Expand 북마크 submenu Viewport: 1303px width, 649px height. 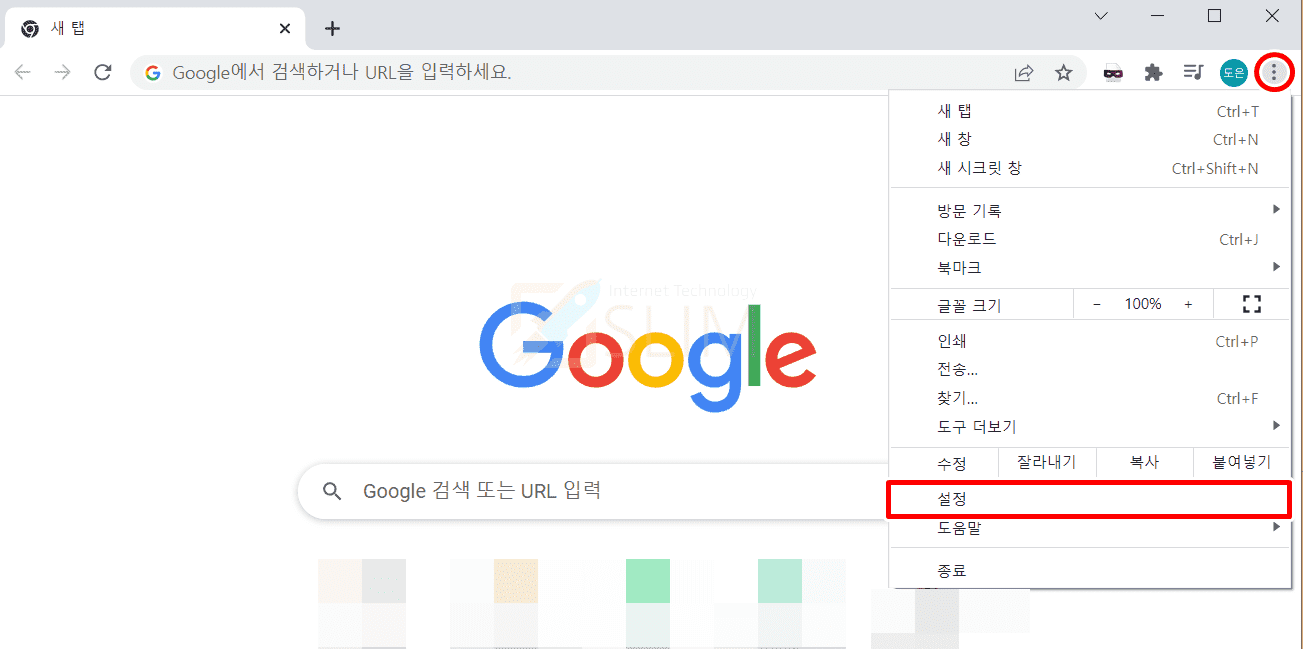[1090, 268]
